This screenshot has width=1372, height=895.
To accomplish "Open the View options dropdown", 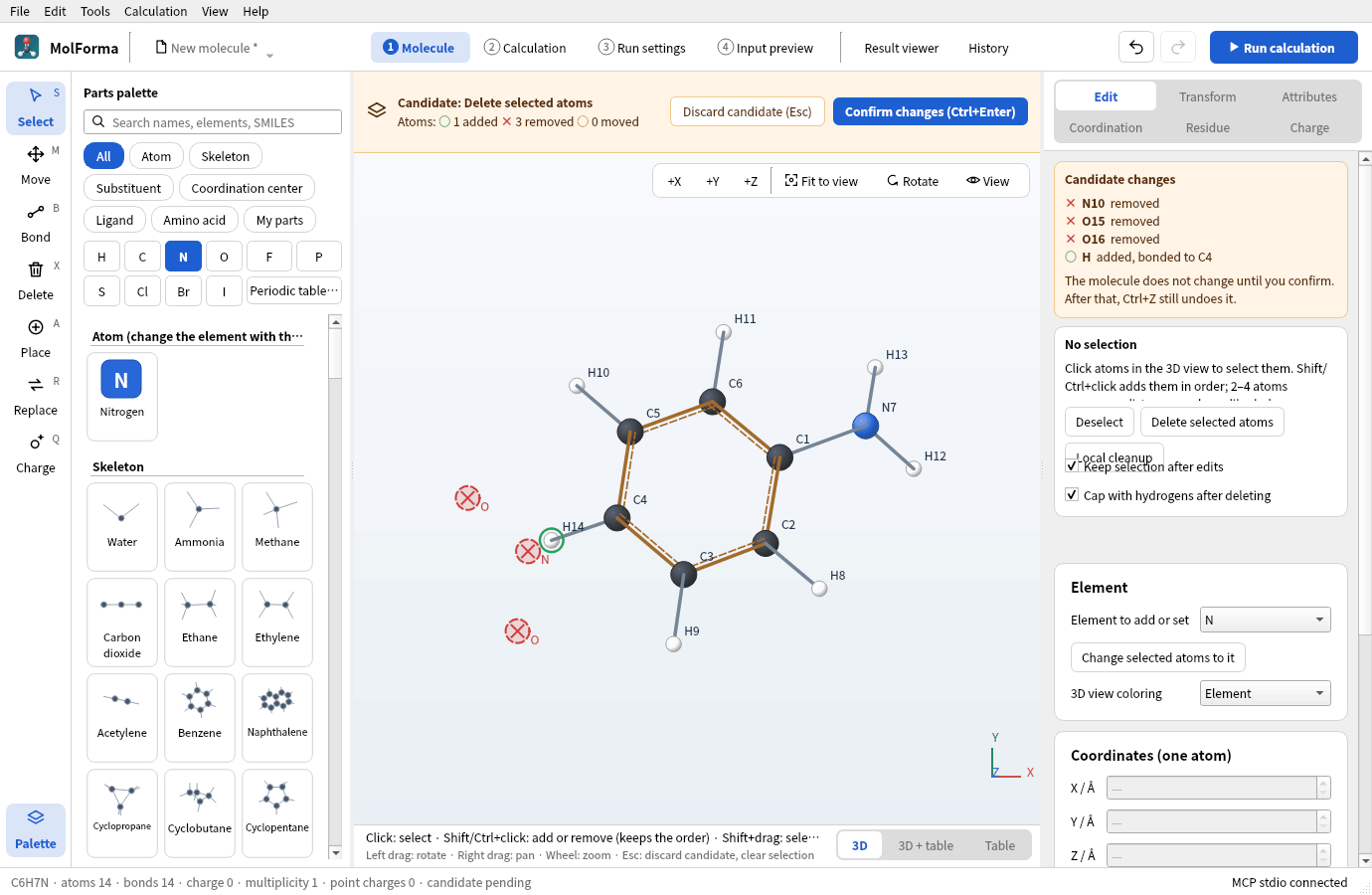I will click(988, 181).
